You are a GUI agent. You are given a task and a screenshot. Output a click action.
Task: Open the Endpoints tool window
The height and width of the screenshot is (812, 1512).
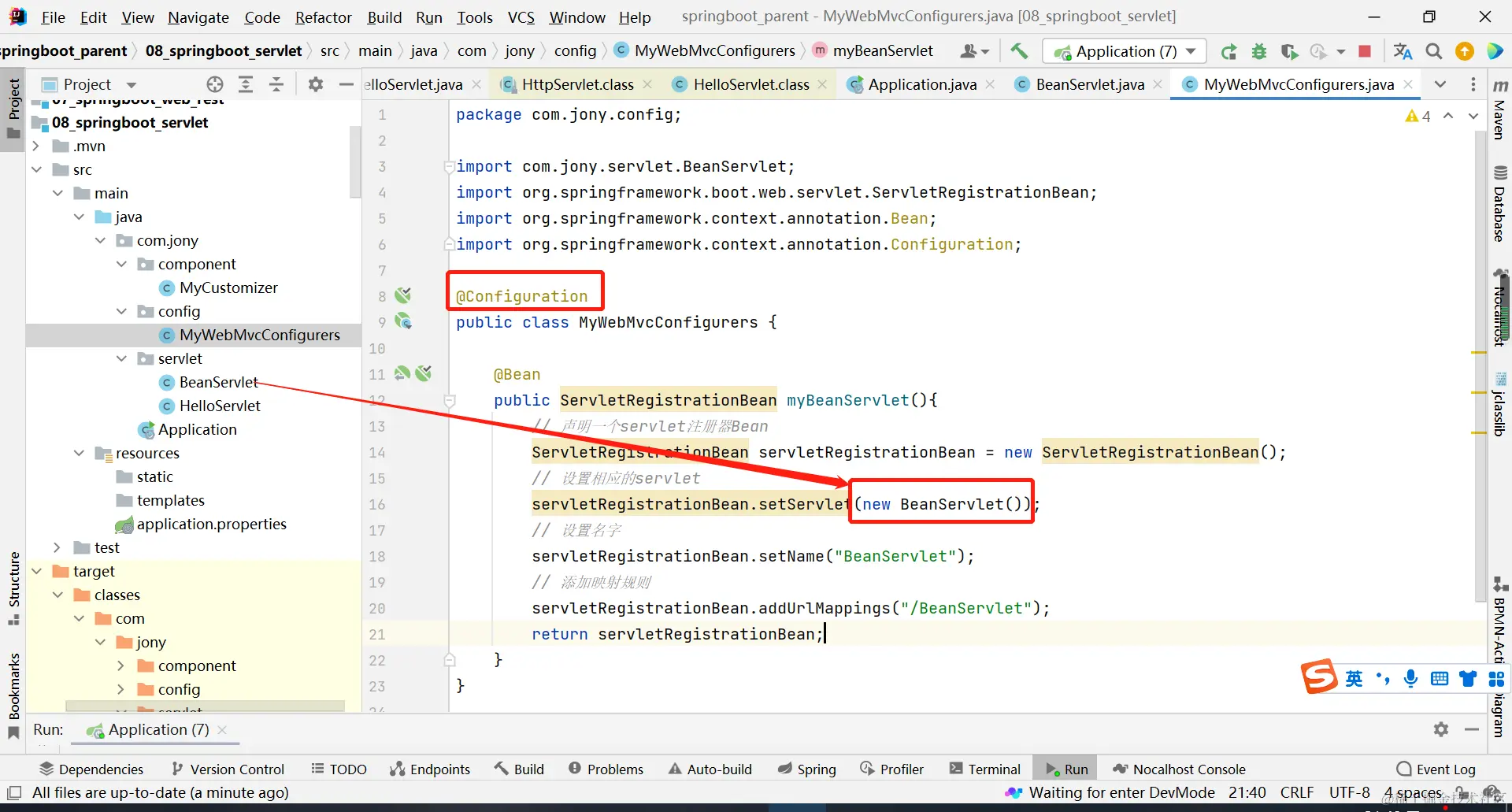click(x=430, y=769)
